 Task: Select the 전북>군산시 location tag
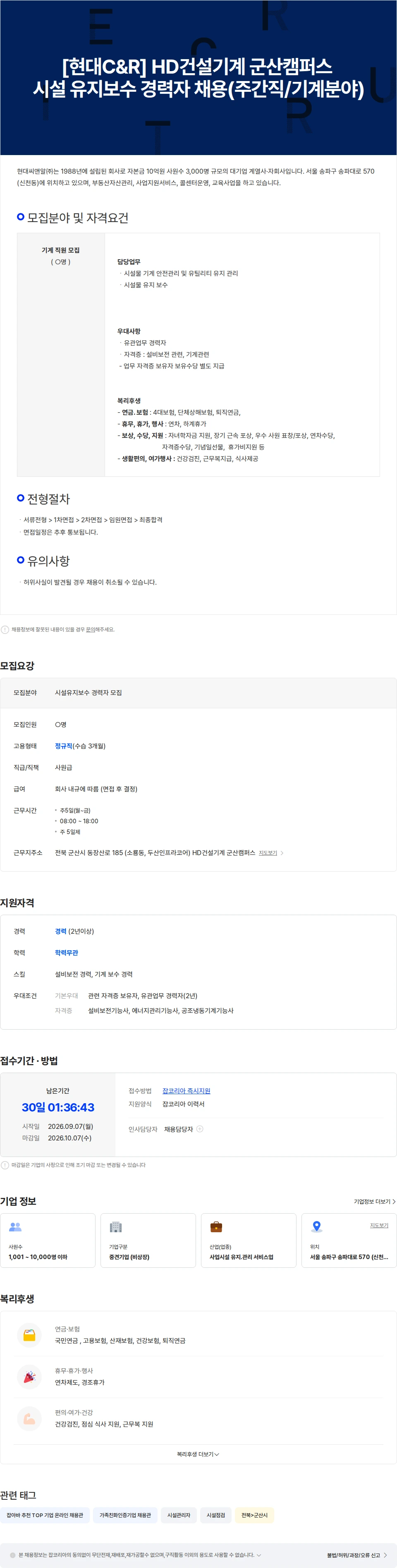coord(254,1515)
